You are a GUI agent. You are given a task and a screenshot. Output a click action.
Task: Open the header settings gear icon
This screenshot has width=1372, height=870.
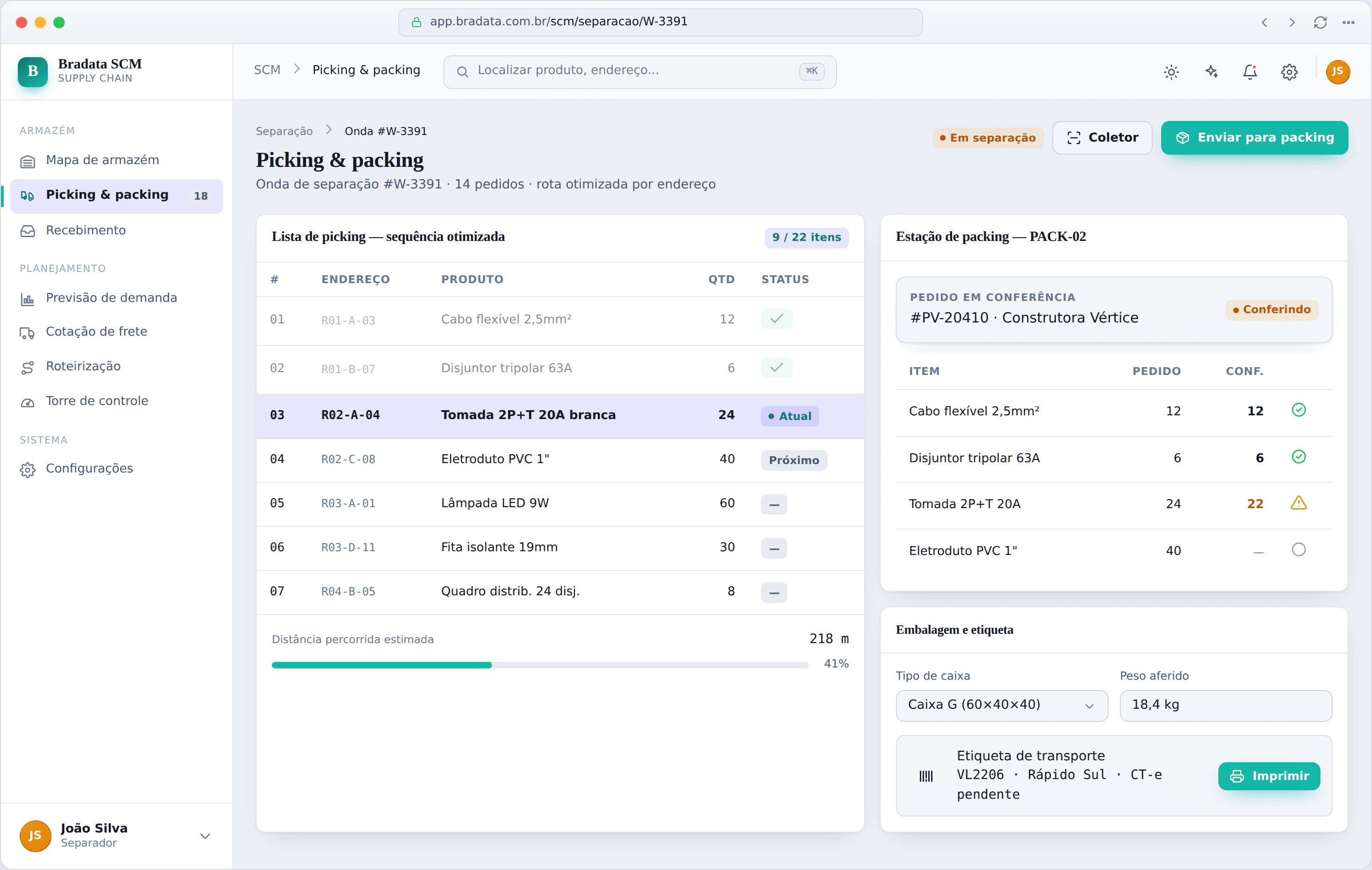pyautogui.click(x=1290, y=72)
